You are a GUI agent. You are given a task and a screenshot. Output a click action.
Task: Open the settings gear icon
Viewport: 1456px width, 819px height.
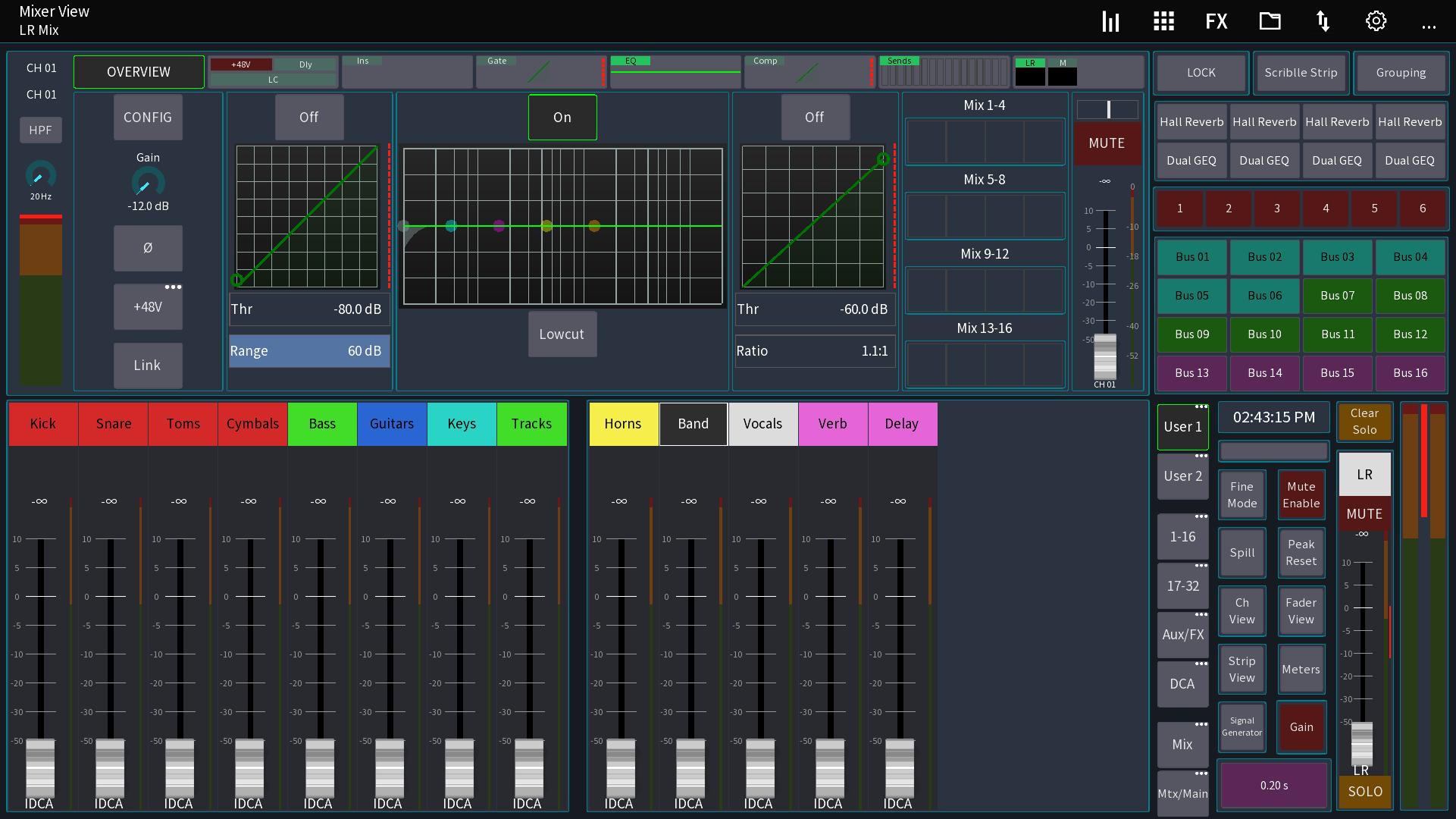[1376, 21]
